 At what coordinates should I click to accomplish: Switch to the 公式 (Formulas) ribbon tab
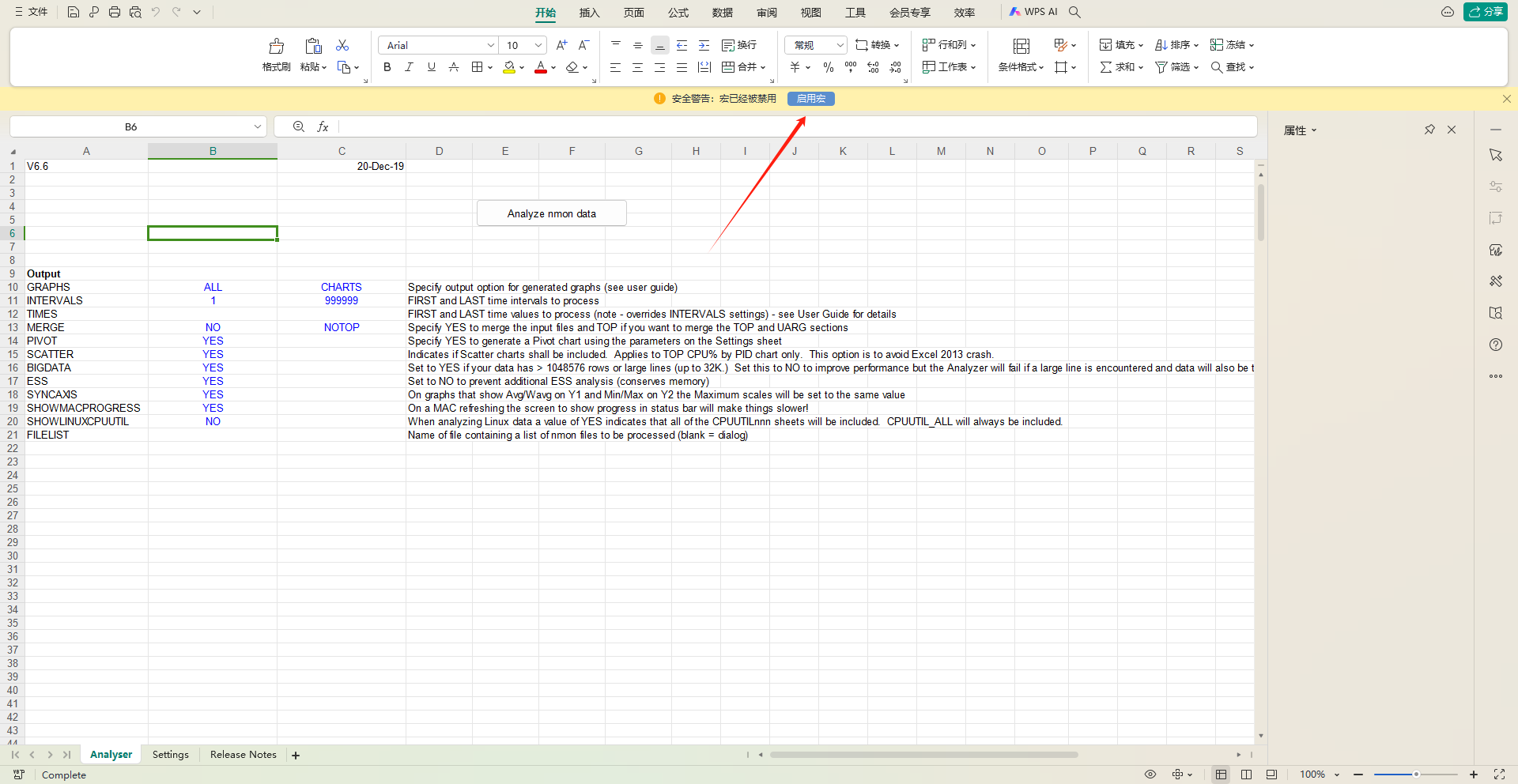click(678, 13)
